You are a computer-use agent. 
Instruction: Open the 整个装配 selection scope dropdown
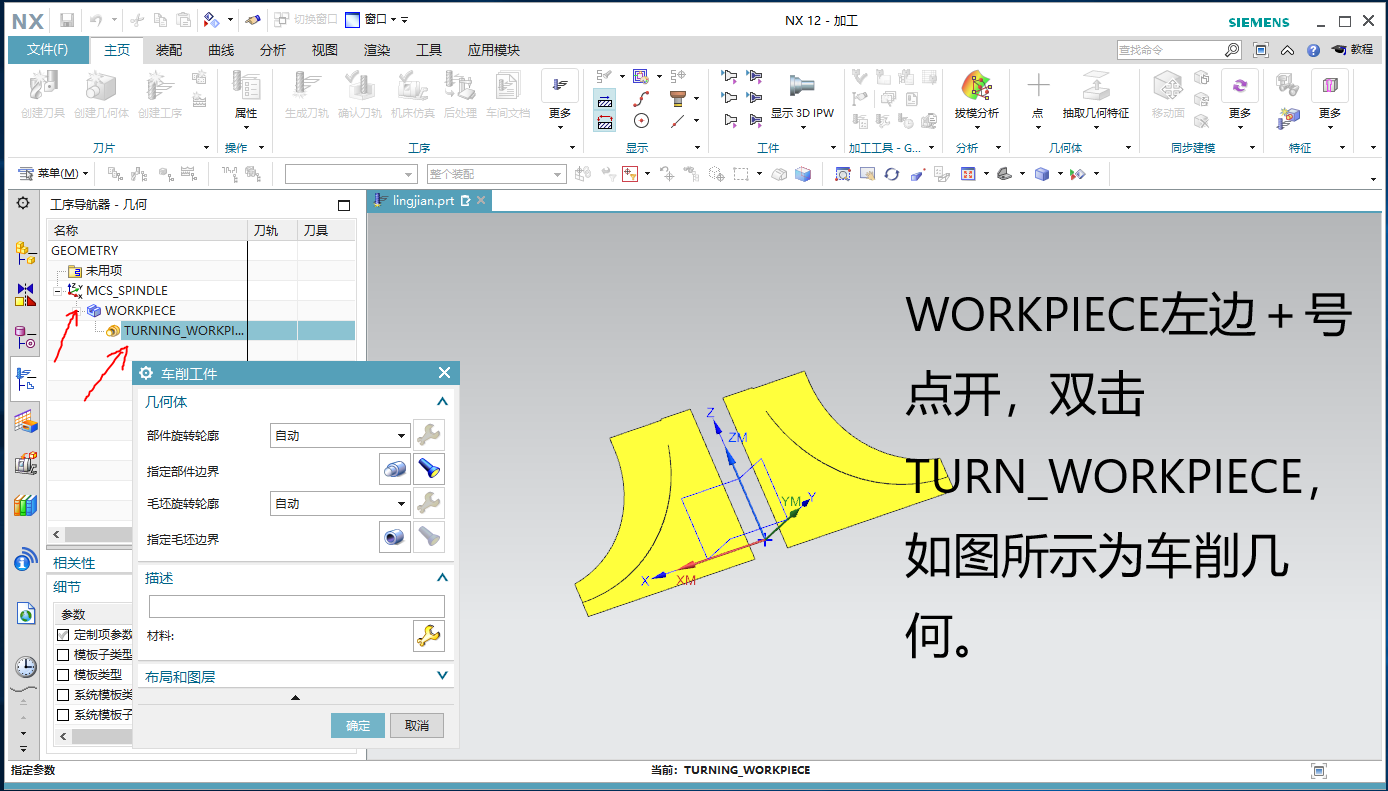(497, 174)
